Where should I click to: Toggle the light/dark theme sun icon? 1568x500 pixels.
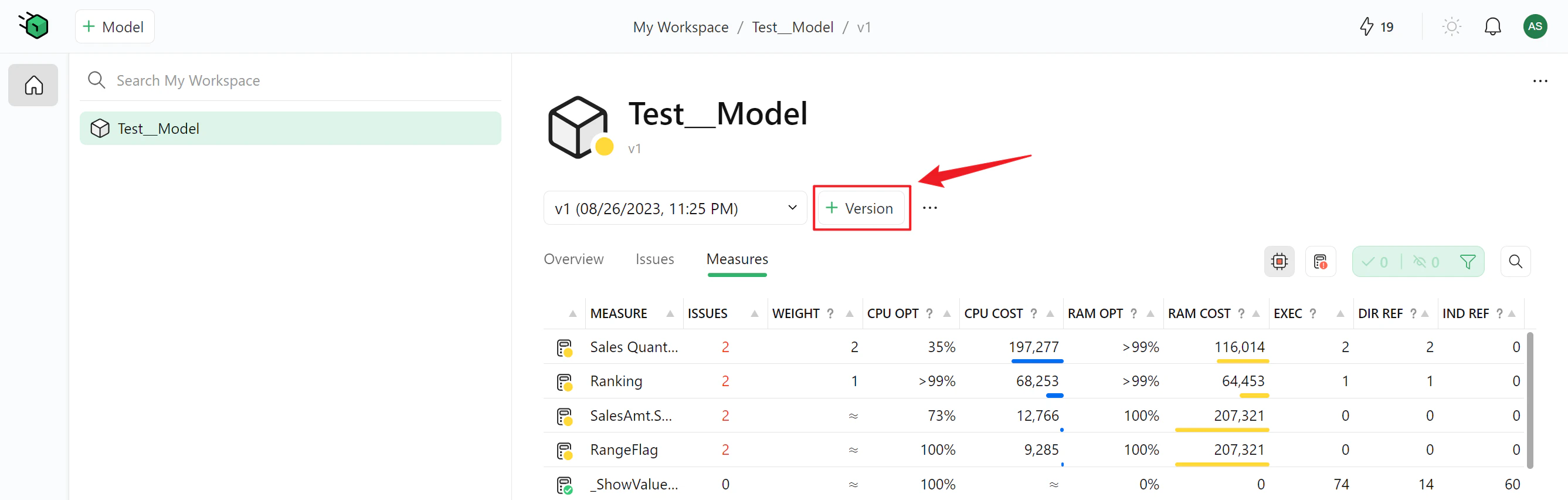point(1451,27)
